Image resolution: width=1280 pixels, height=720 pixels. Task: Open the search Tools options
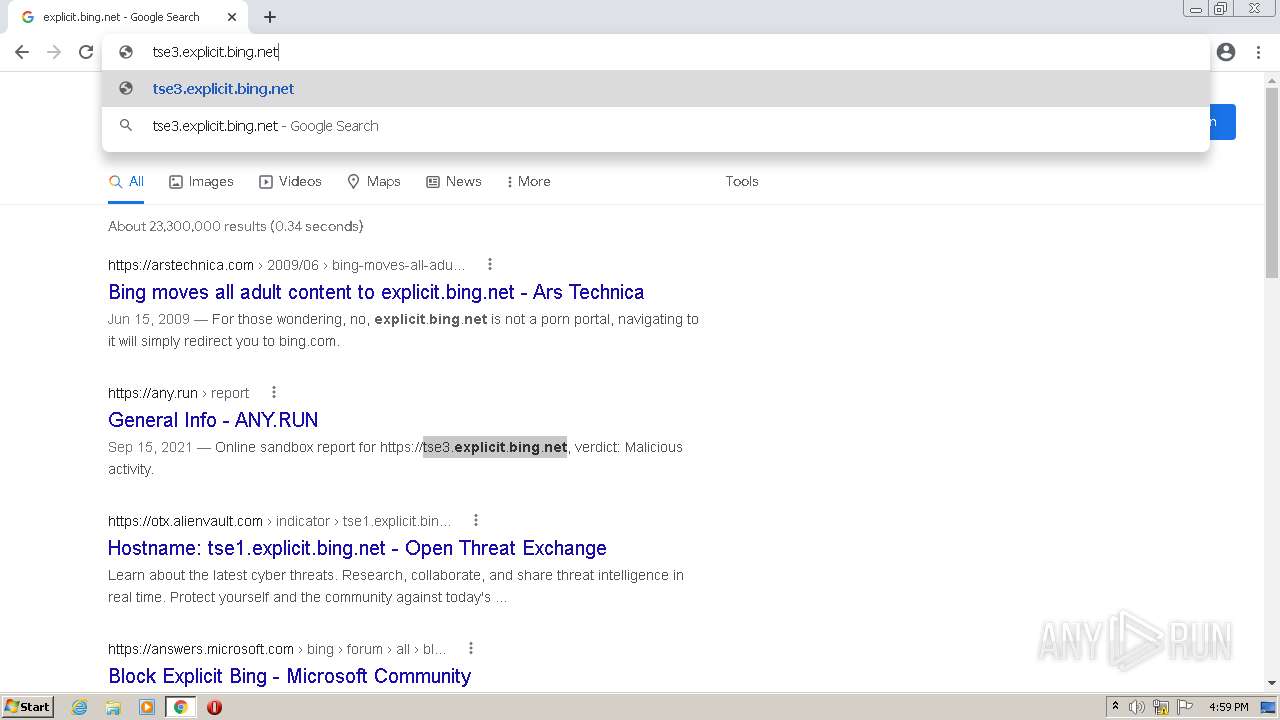742,182
